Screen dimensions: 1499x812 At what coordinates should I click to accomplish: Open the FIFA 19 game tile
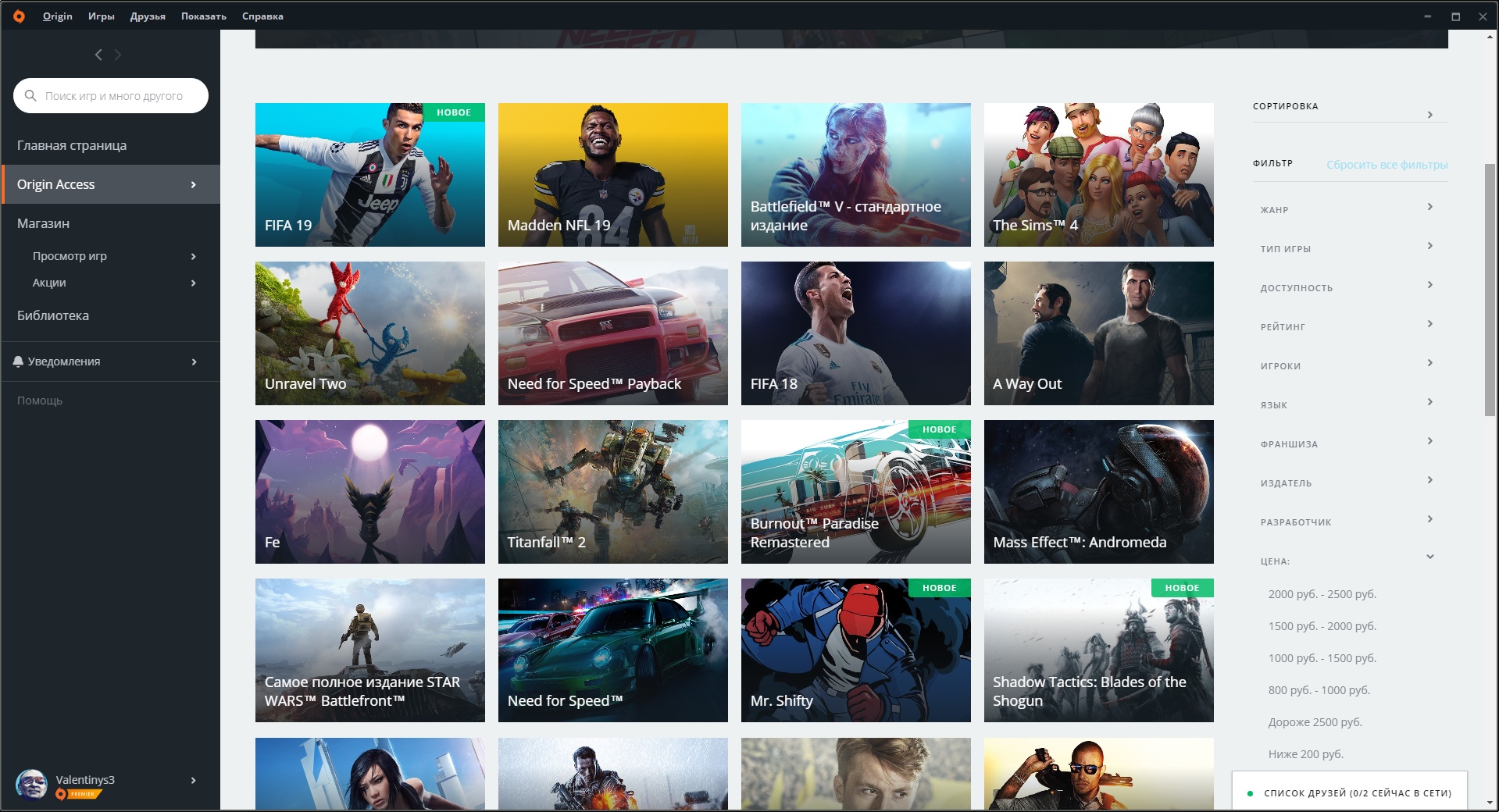(369, 175)
